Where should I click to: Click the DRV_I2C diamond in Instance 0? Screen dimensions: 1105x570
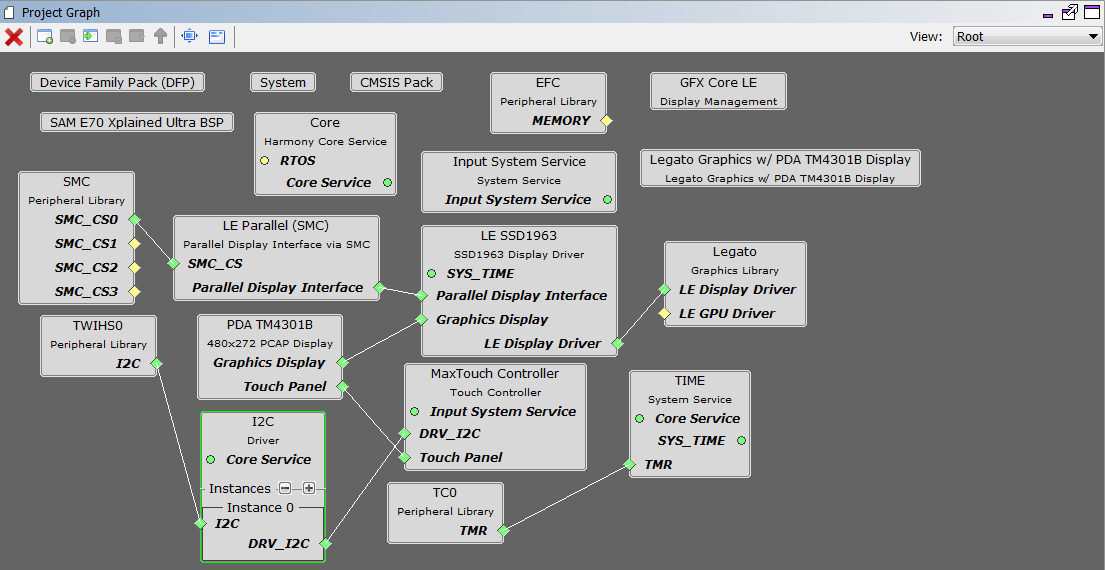pyautogui.click(x=325, y=544)
